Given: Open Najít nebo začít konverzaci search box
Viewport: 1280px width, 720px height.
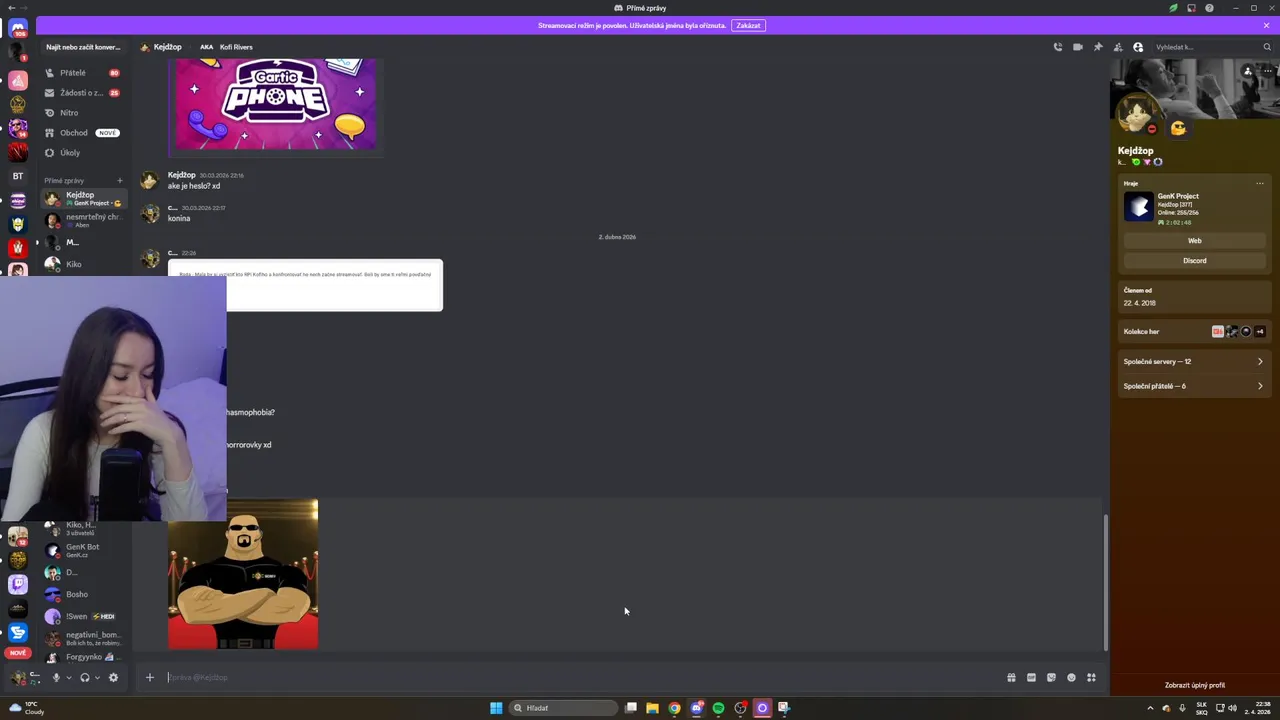Looking at the screenshot, I should click(x=84, y=47).
